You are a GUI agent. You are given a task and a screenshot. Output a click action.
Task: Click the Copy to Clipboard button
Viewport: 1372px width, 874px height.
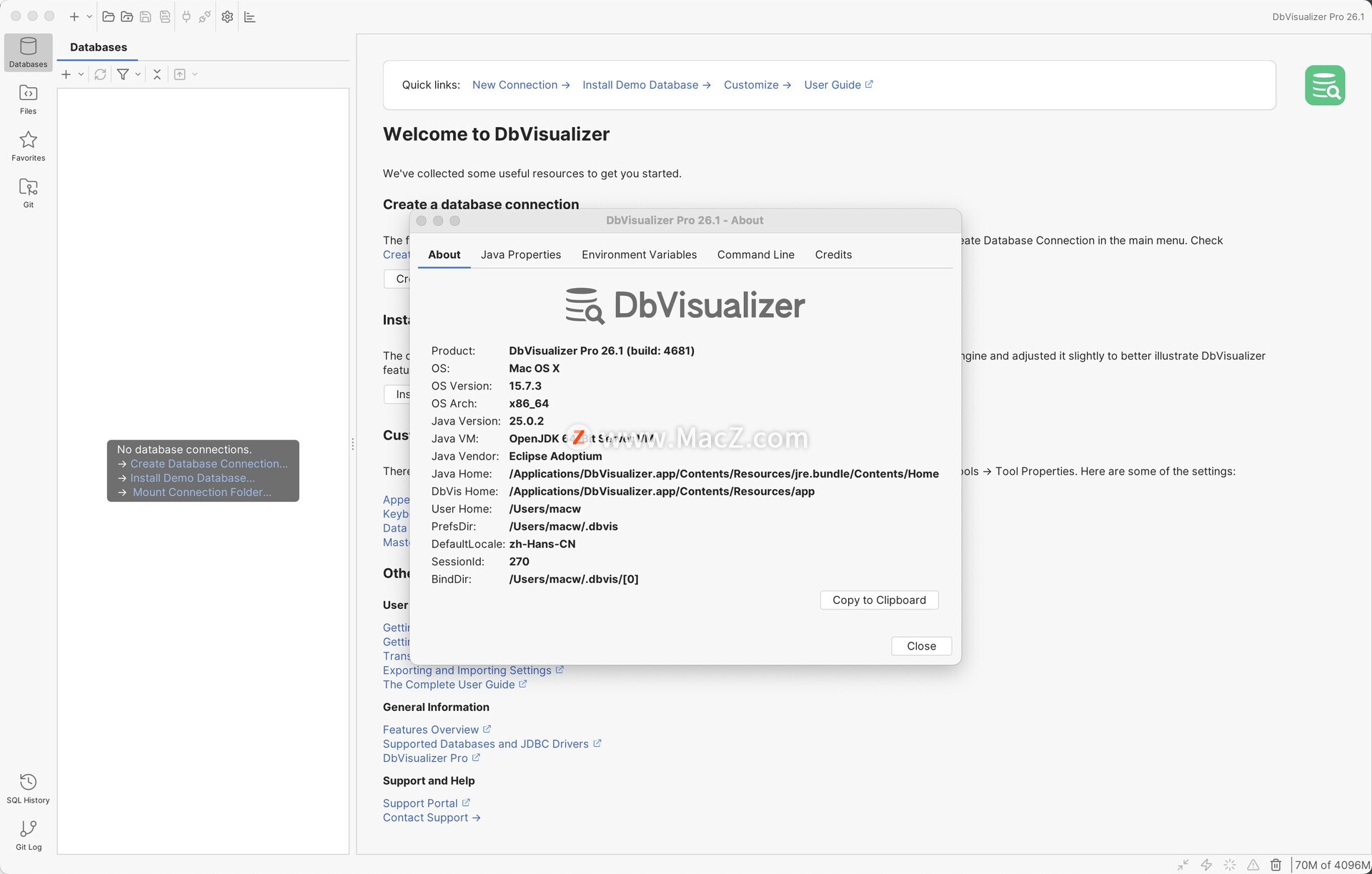(x=879, y=600)
